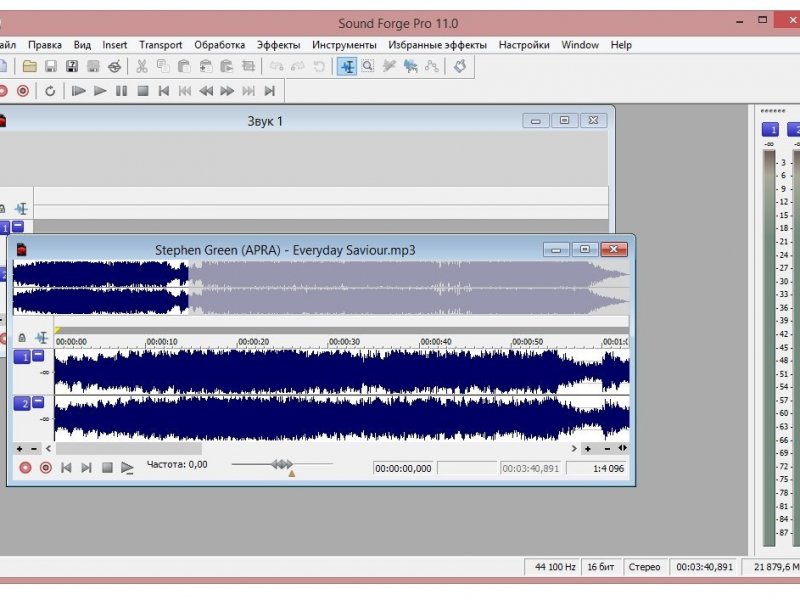Collapse channel 2 minus button in mp3 window
Screen dimensions: 800x600
point(38,403)
